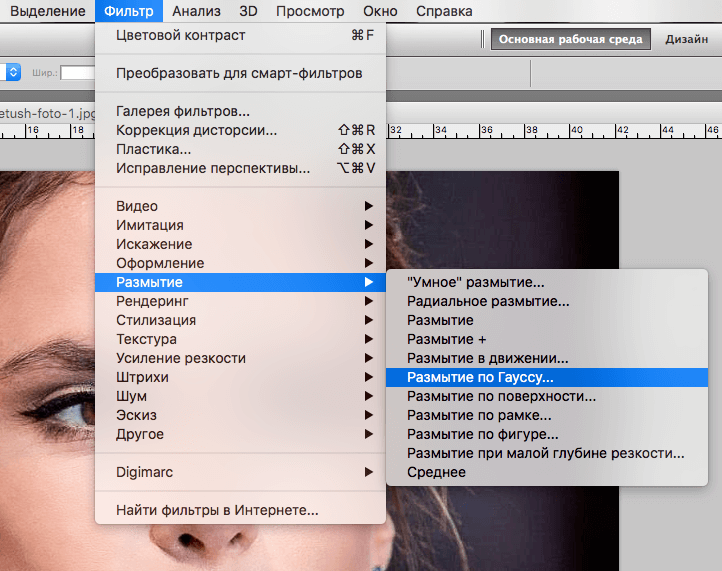
Task: Select "Умное" размытие filter
Action: [547, 282]
